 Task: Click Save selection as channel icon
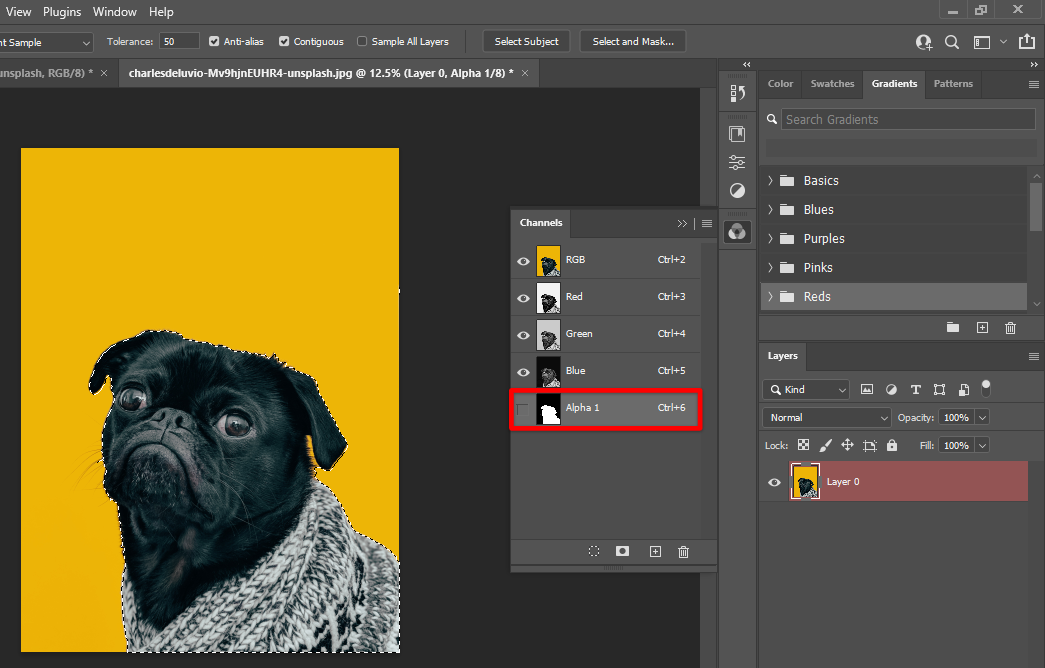click(x=622, y=551)
